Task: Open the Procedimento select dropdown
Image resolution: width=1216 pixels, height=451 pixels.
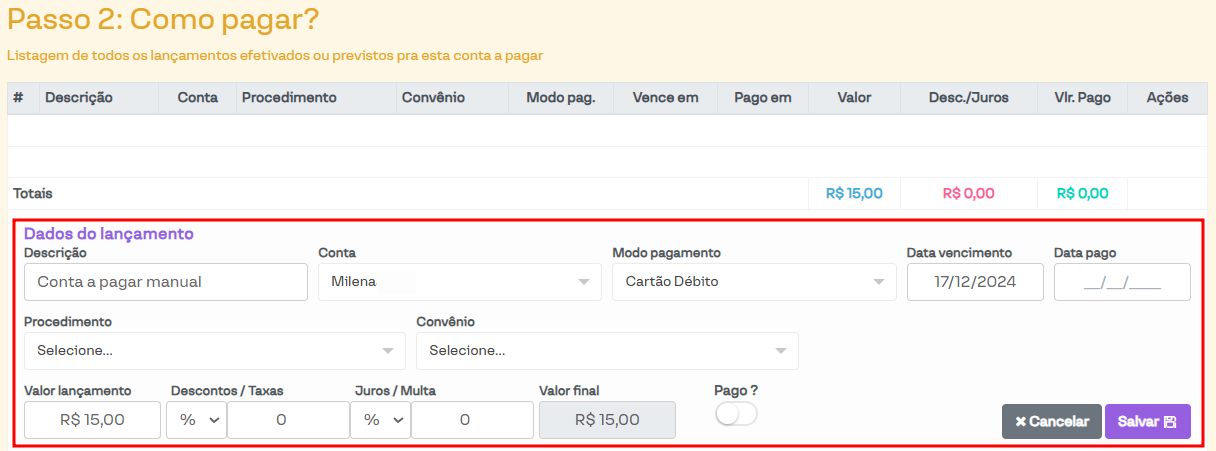Action: click(214, 351)
